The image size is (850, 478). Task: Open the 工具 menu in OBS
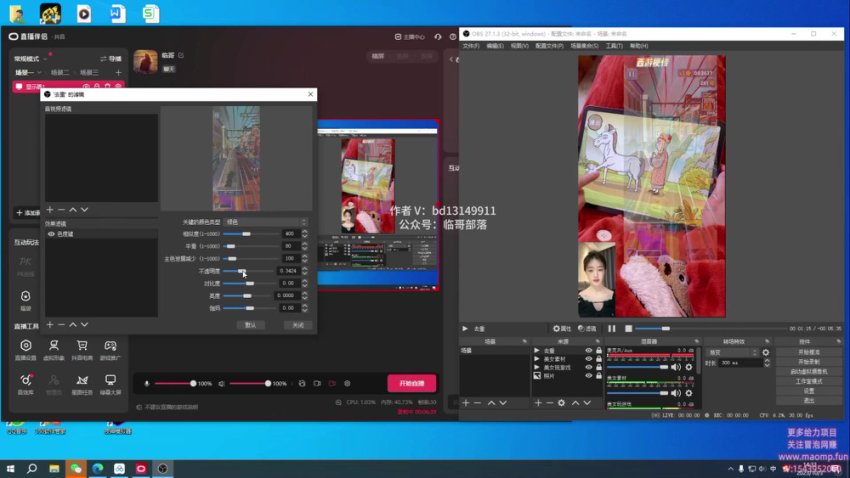613,46
